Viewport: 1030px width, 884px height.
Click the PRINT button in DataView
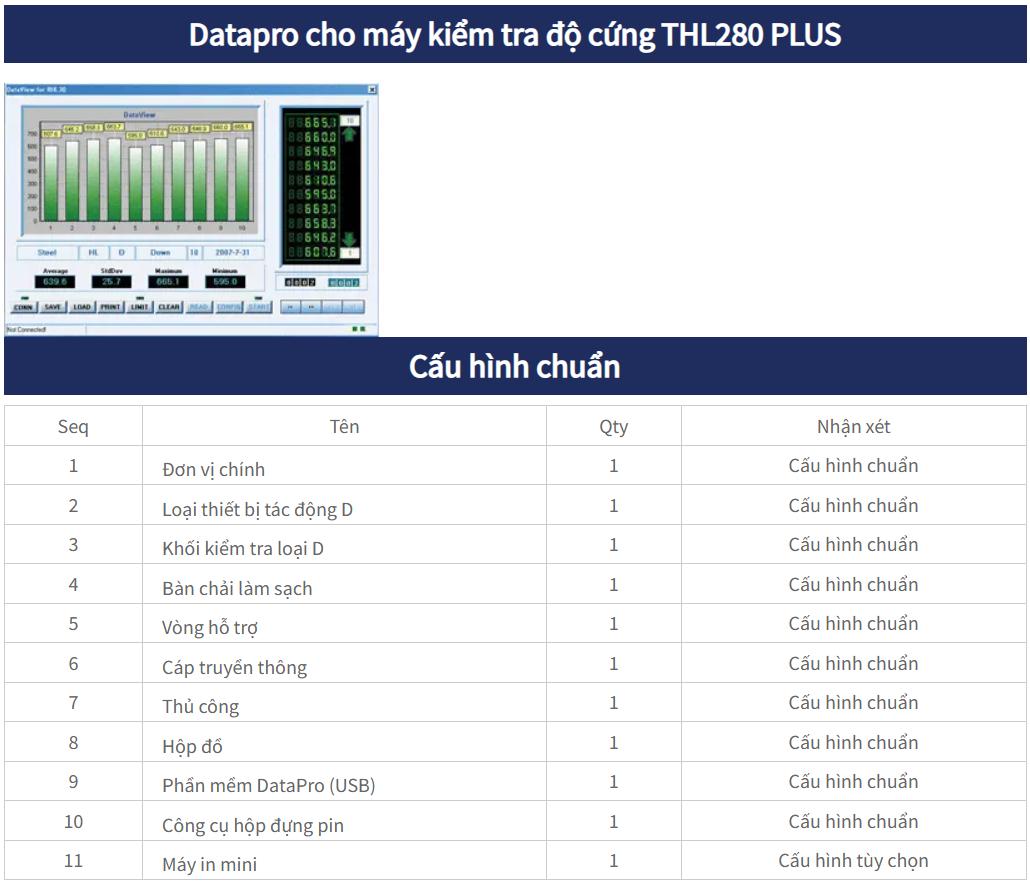point(110,307)
